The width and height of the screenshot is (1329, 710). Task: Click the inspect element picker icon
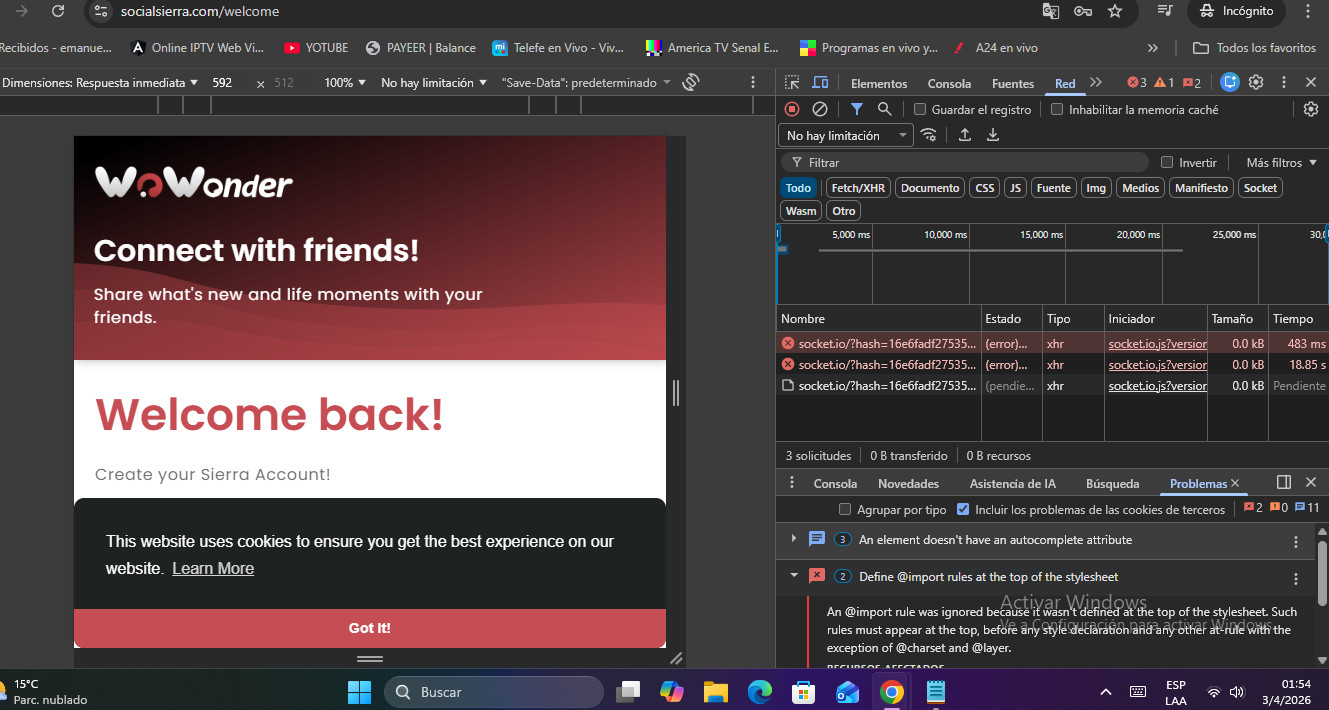(x=792, y=83)
